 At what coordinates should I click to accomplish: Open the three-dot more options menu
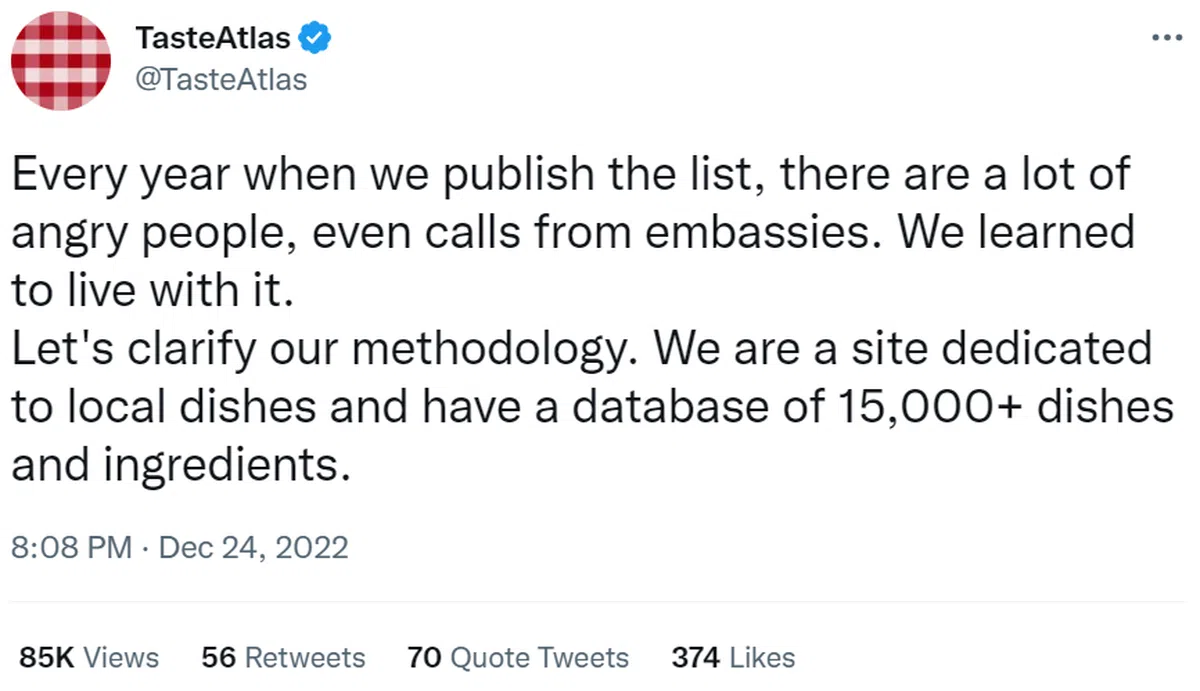click(x=1167, y=37)
